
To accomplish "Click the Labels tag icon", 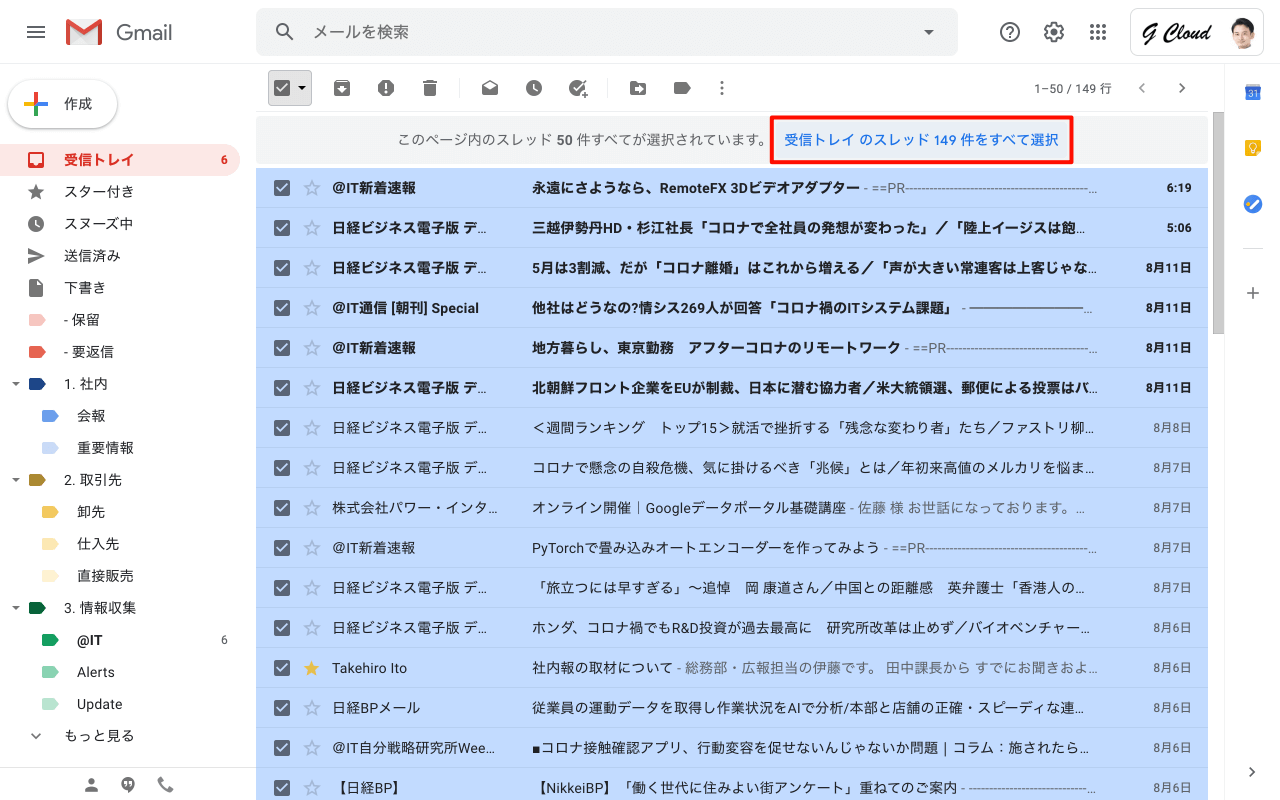I will click(x=682, y=88).
